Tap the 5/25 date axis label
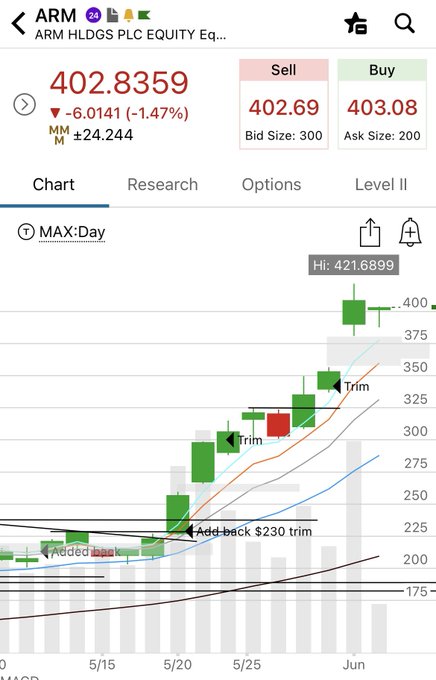 [x=247, y=664]
